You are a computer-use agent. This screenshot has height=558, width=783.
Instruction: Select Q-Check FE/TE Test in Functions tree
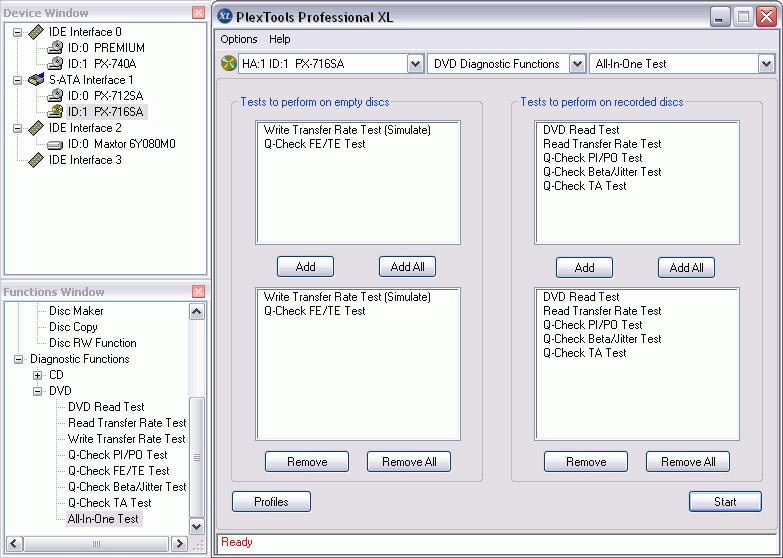tap(118, 471)
